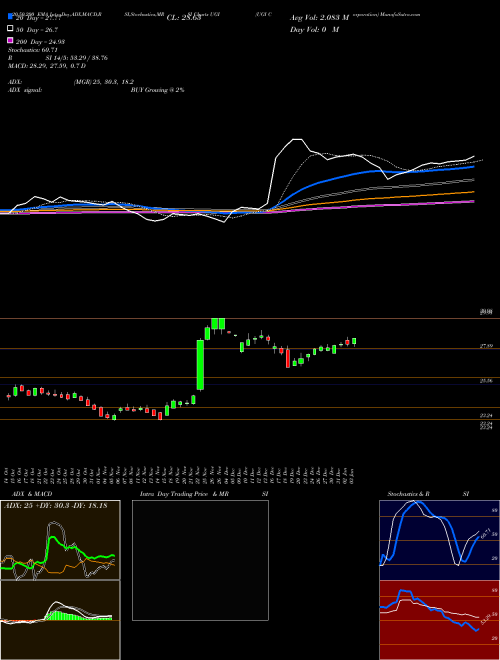Click the blue 20 Day legend swatch
This screenshot has height=660, width=500.
(10, 17)
